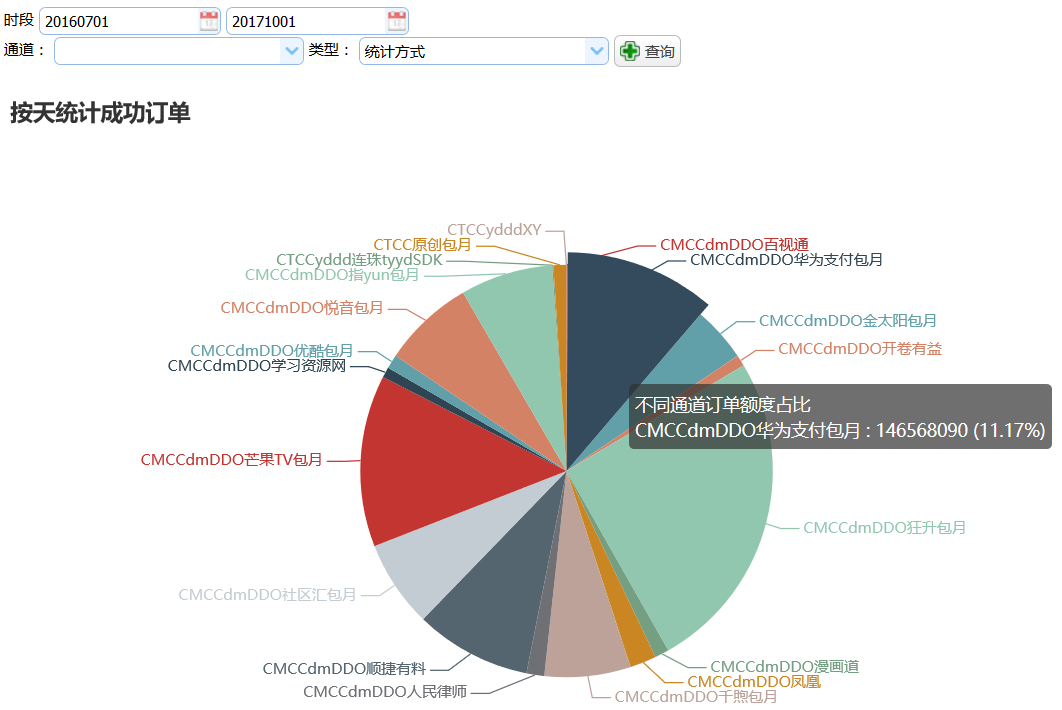Click the CMCCdmDDO金太阳包月 label
Screen dimensions: 1062x710
pyautogui.click(x=847, y=321)
